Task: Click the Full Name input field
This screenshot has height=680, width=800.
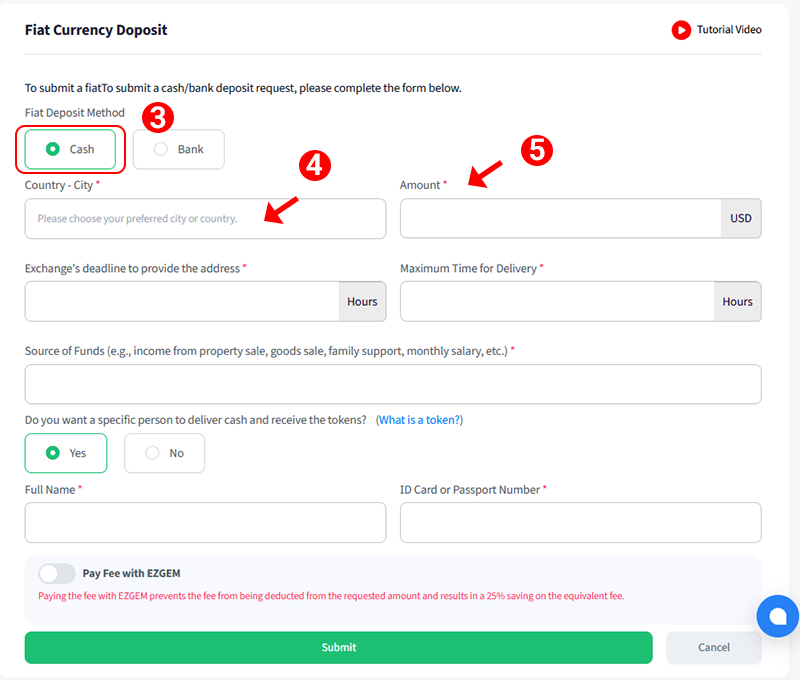Action: (x=205, y=522)
